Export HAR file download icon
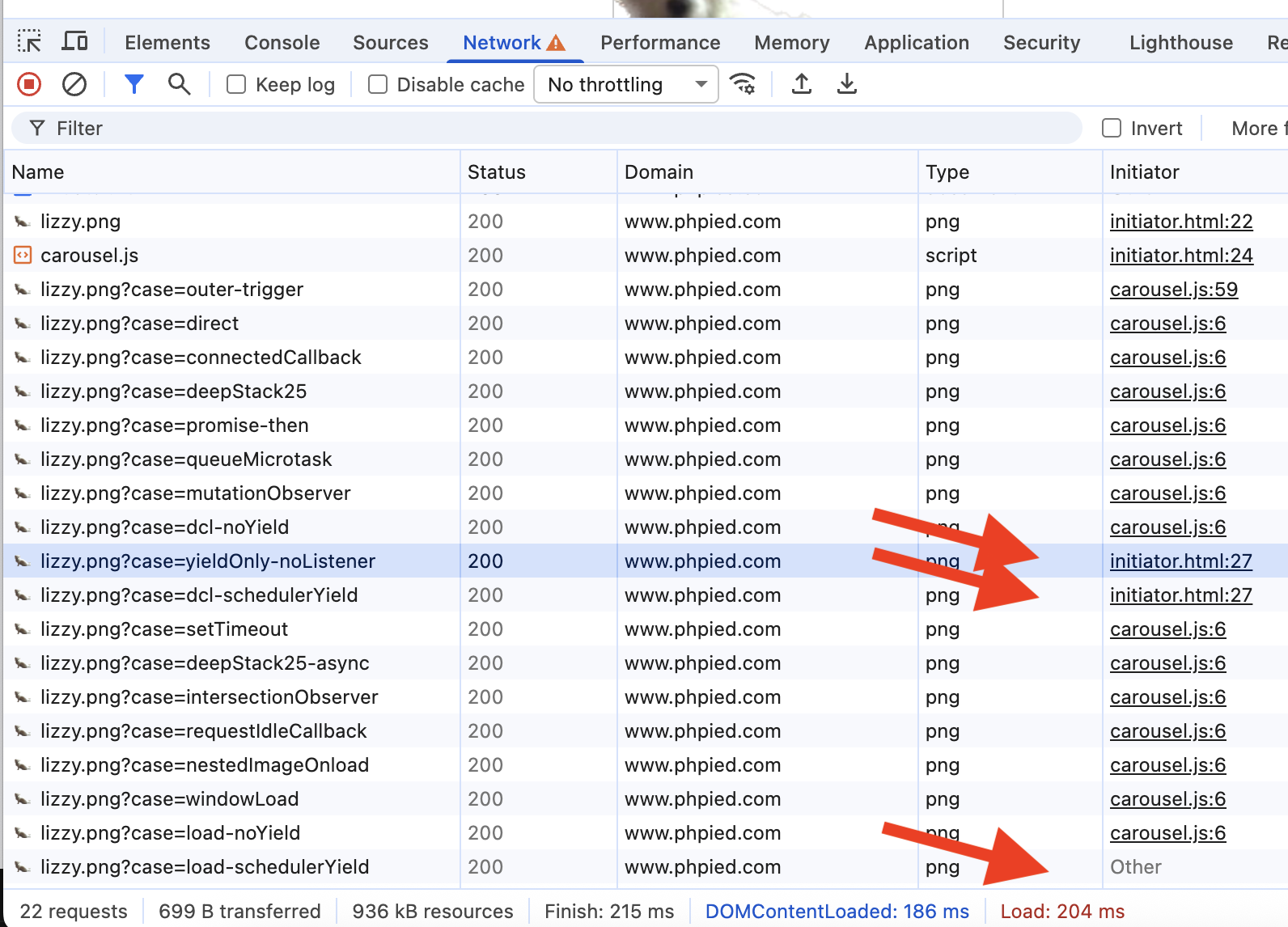1288x927 pixels. tap(847, 84)
